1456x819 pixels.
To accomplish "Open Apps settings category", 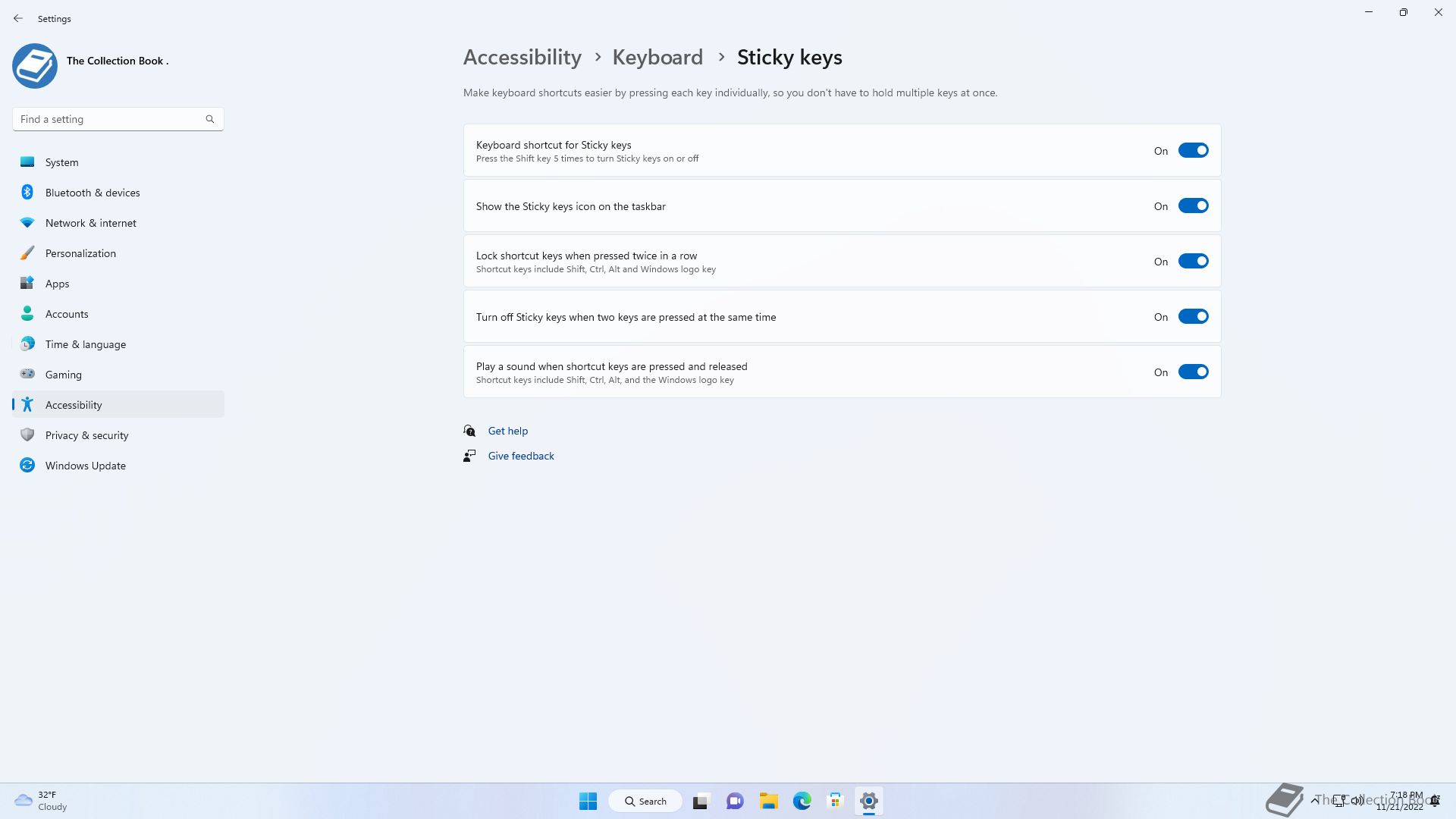I will [118, 284].
